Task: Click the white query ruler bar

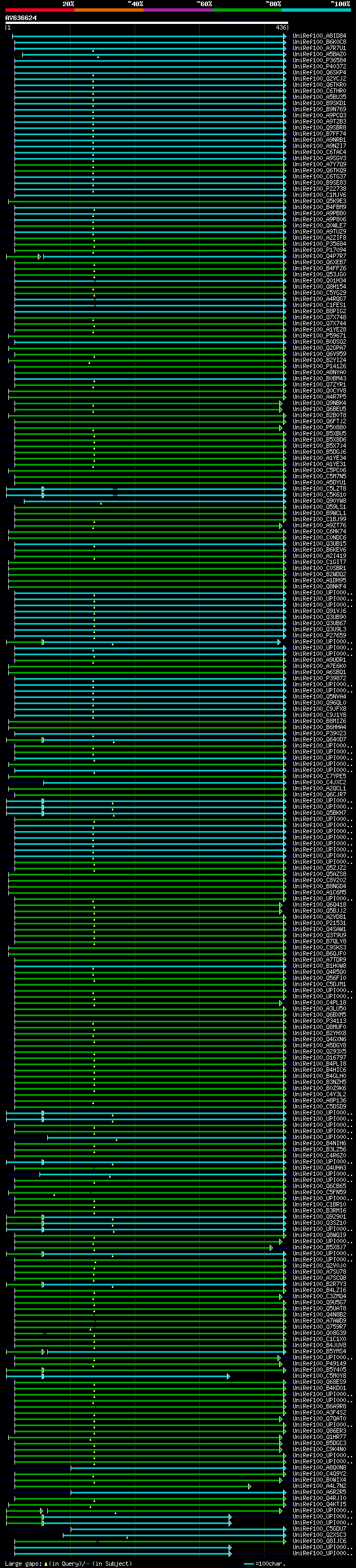Action: [x=147, y=23]
